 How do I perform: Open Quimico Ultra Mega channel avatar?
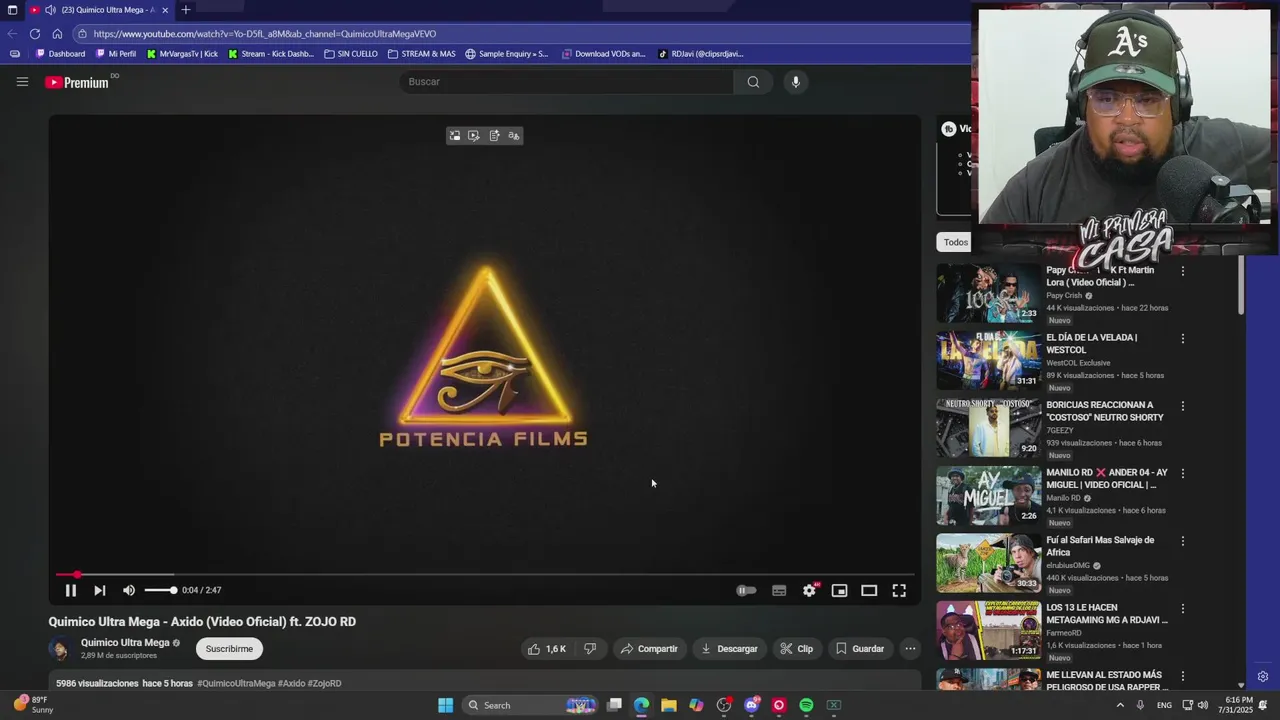click(x=60, y=649)
